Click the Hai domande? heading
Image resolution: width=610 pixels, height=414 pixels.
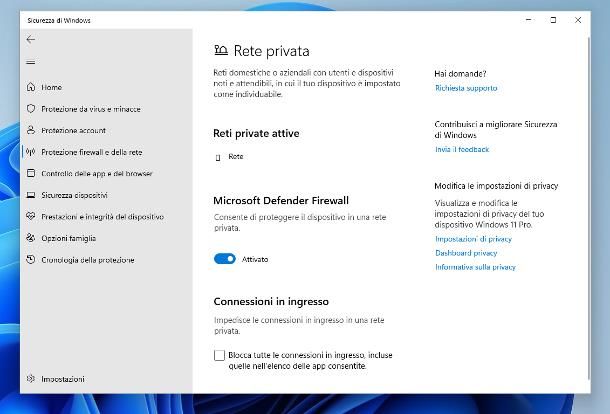pyautogui.click(x=460, y=74)
